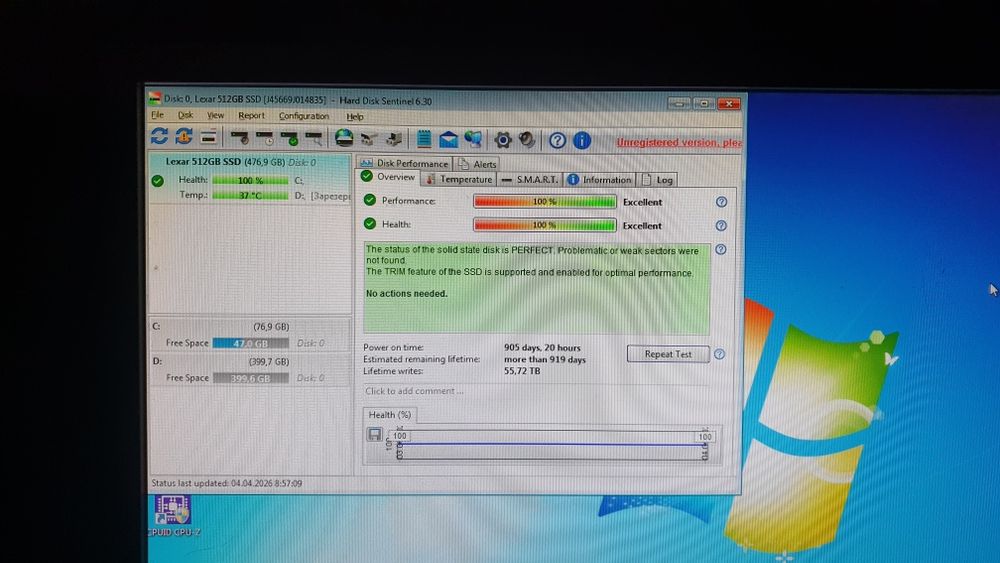Screen dimensions: 1000x563
Task: Click the '55,72 TB' lifetime writes value
Action: pyautogui.click(x=522, y=370)
